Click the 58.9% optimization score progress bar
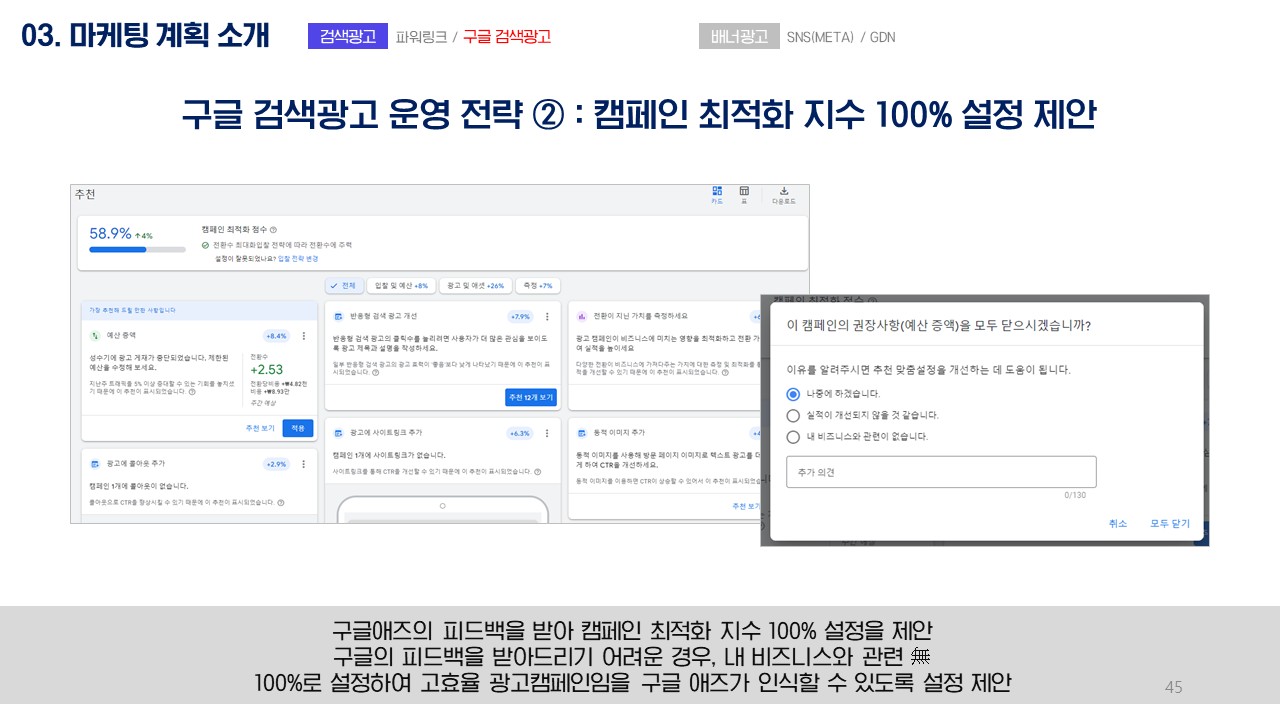Screen dimensions: 1280x720 click(x=137, y=249)
